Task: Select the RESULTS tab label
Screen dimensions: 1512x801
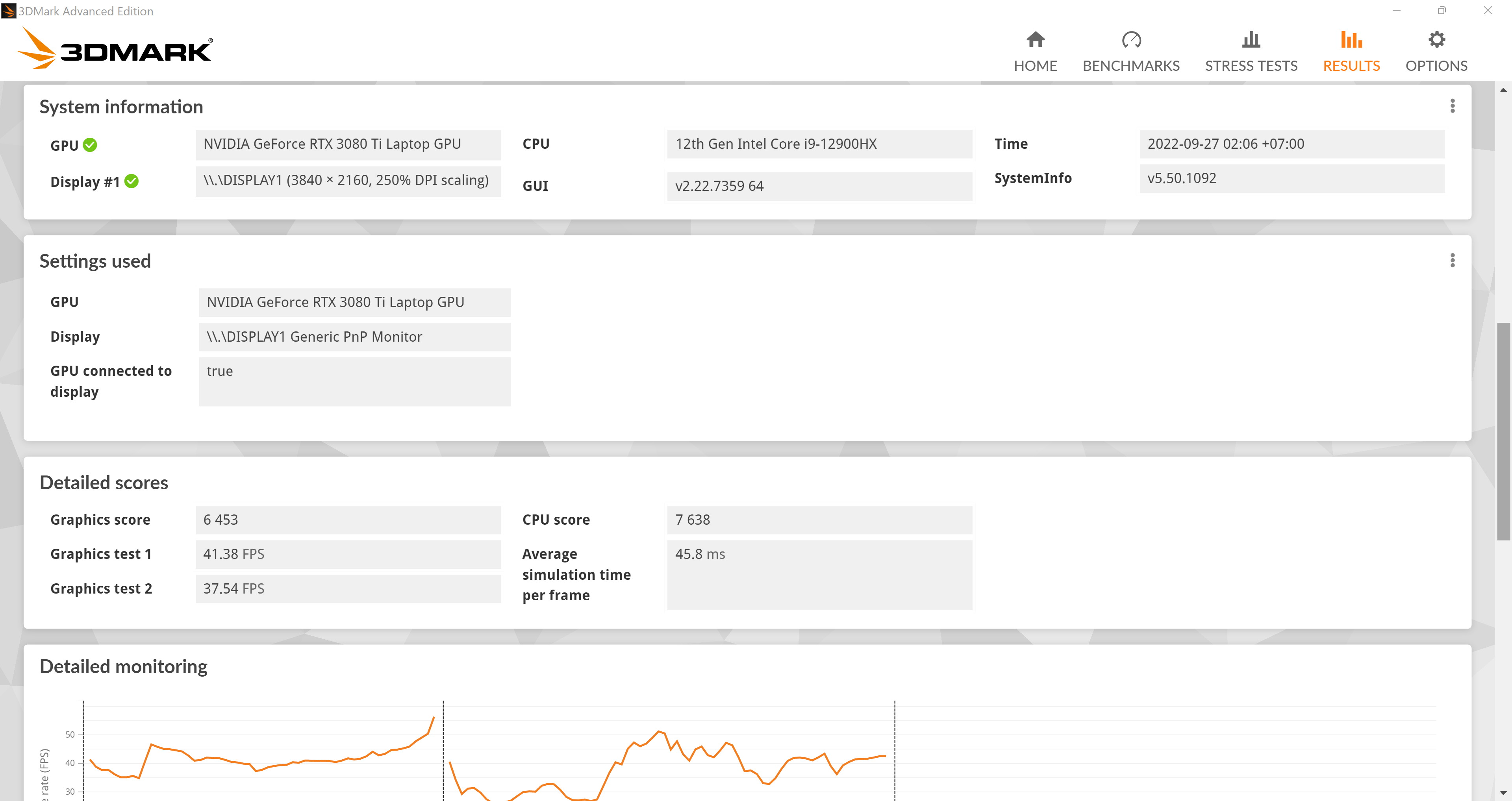Action: point(1351,66)
